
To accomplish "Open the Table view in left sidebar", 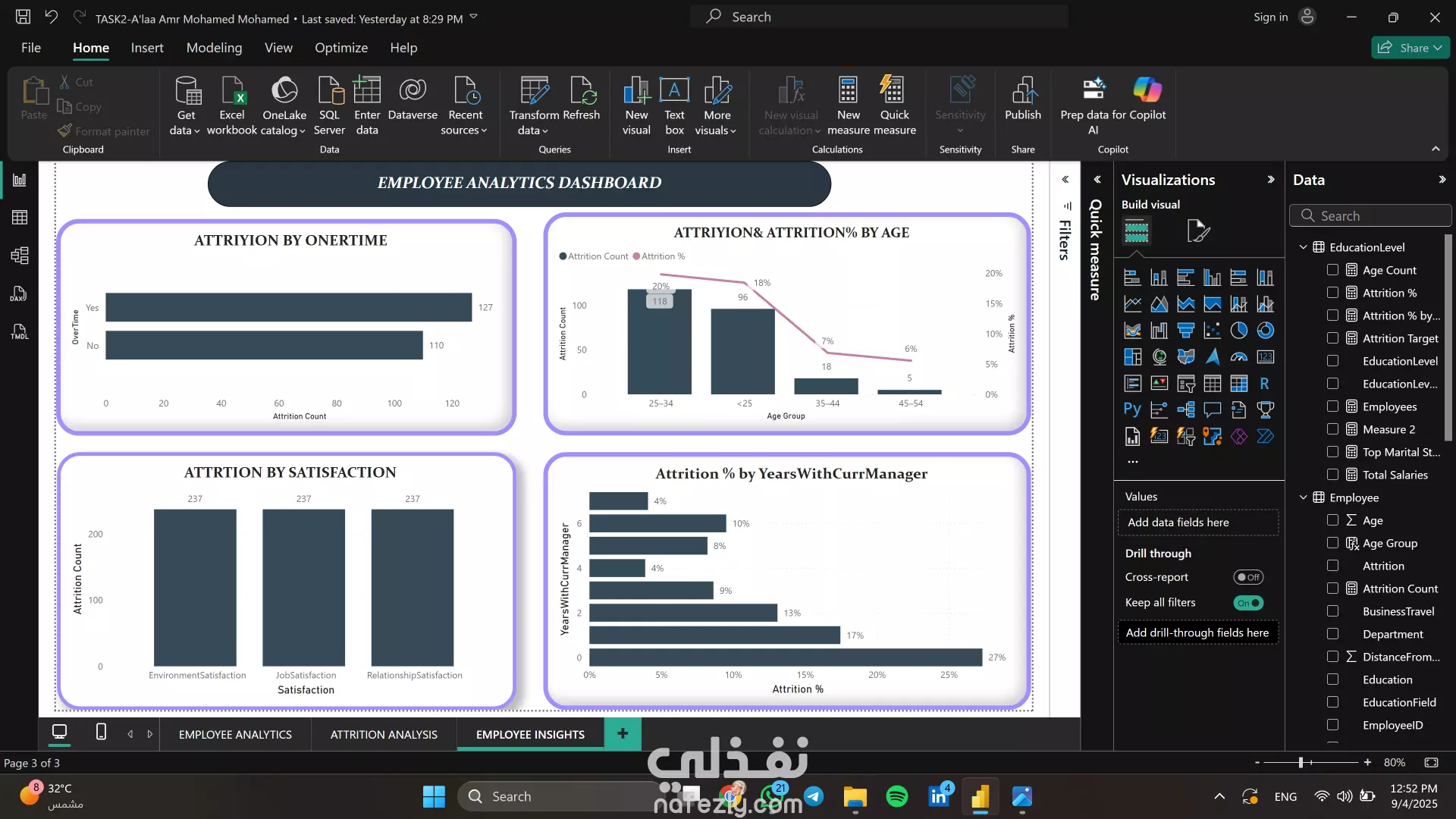I will pyautogui.click(x=20, y=218).
